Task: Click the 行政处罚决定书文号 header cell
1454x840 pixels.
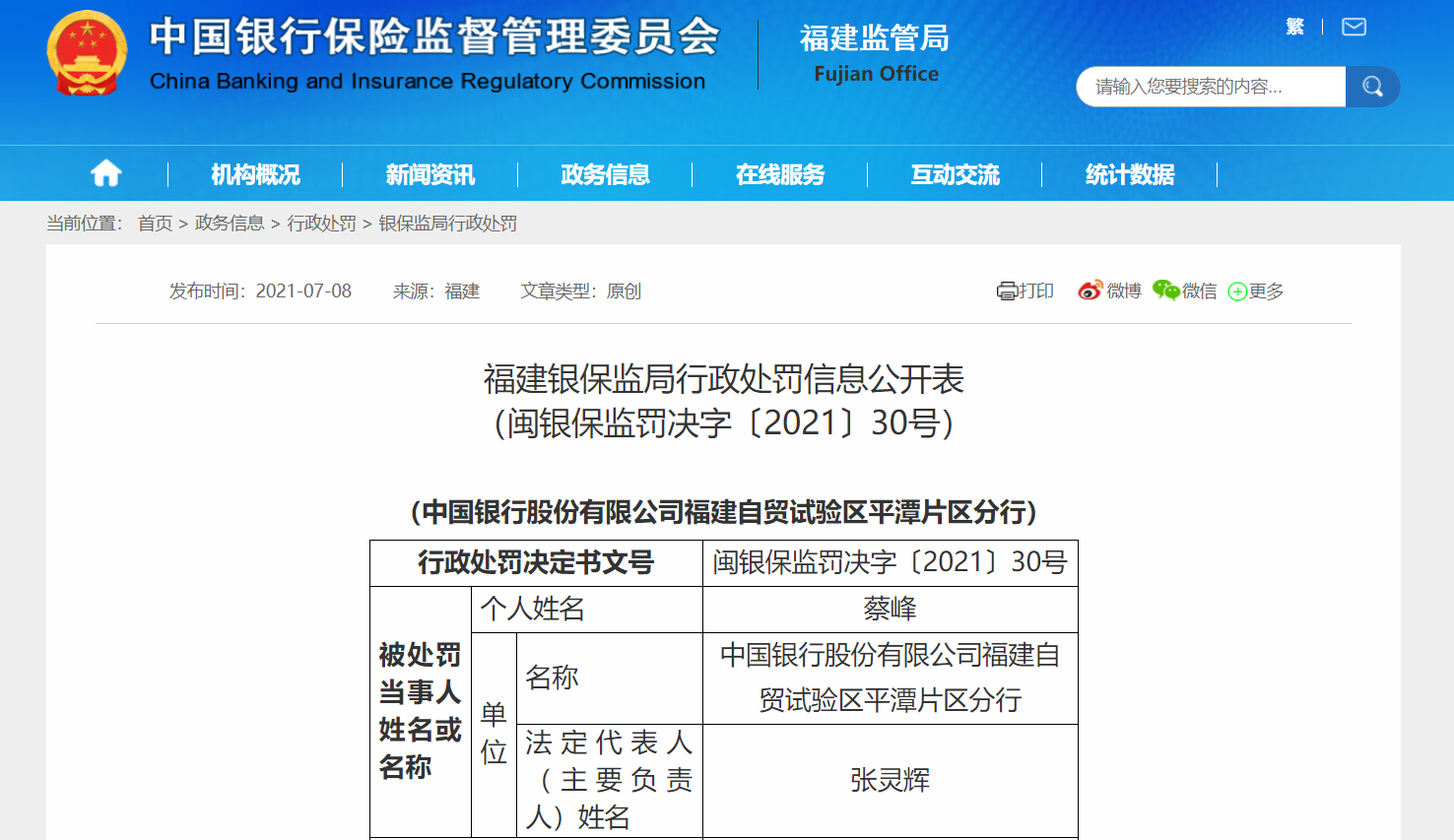Action: [x=536, y=563]
